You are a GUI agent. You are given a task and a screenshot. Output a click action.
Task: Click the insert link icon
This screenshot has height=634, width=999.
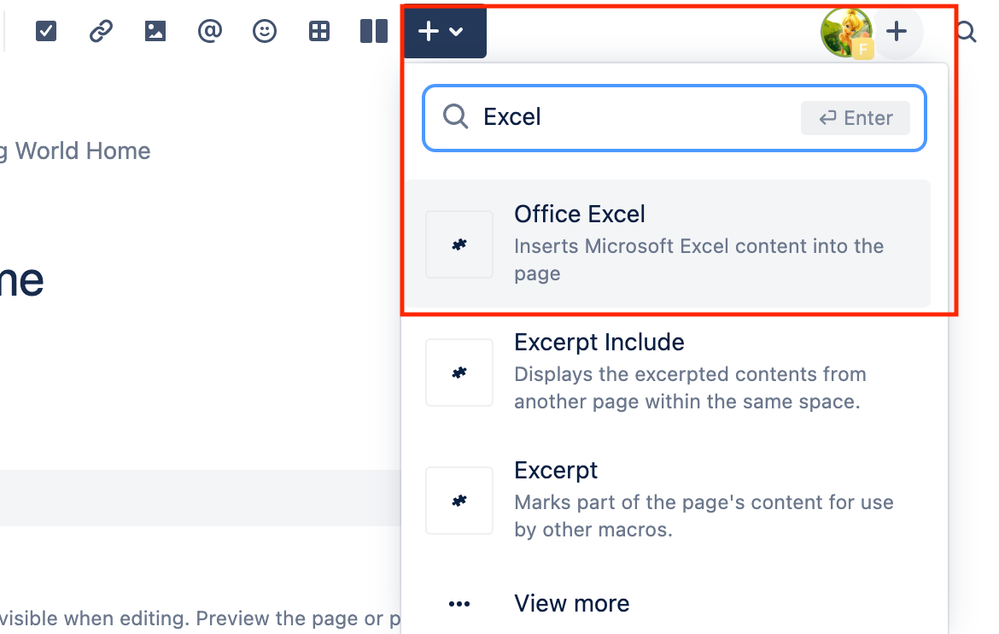(101, 31)
